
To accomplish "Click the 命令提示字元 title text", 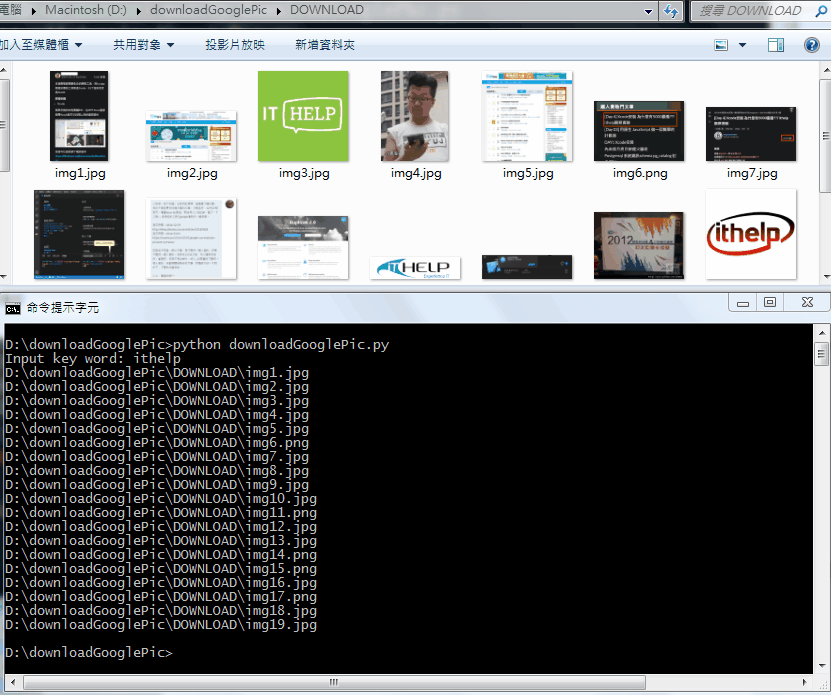I will [63, 307].
